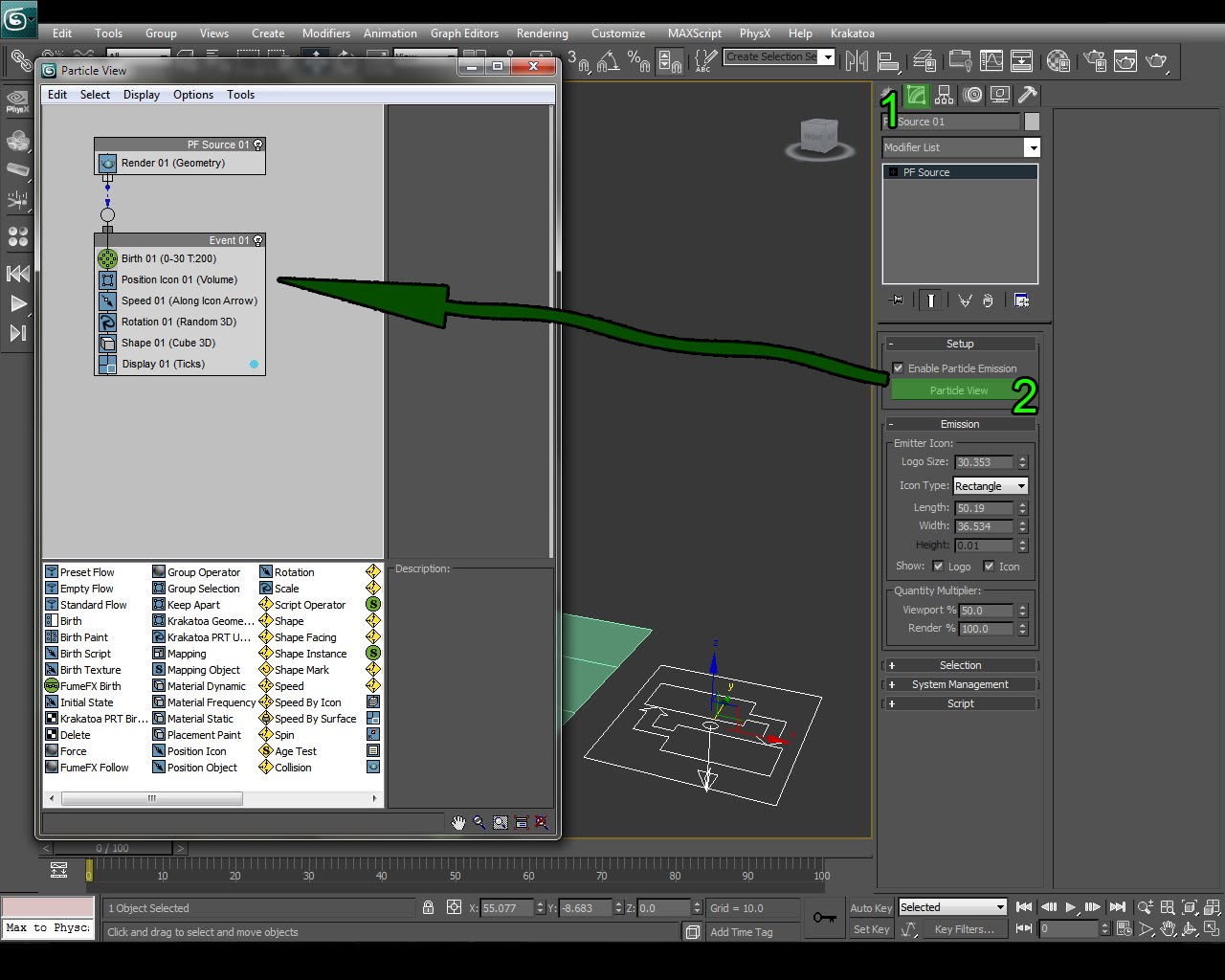Open the Utilities hammer tab
The width and height of the screenshot is (1225, 980).
1027,95
